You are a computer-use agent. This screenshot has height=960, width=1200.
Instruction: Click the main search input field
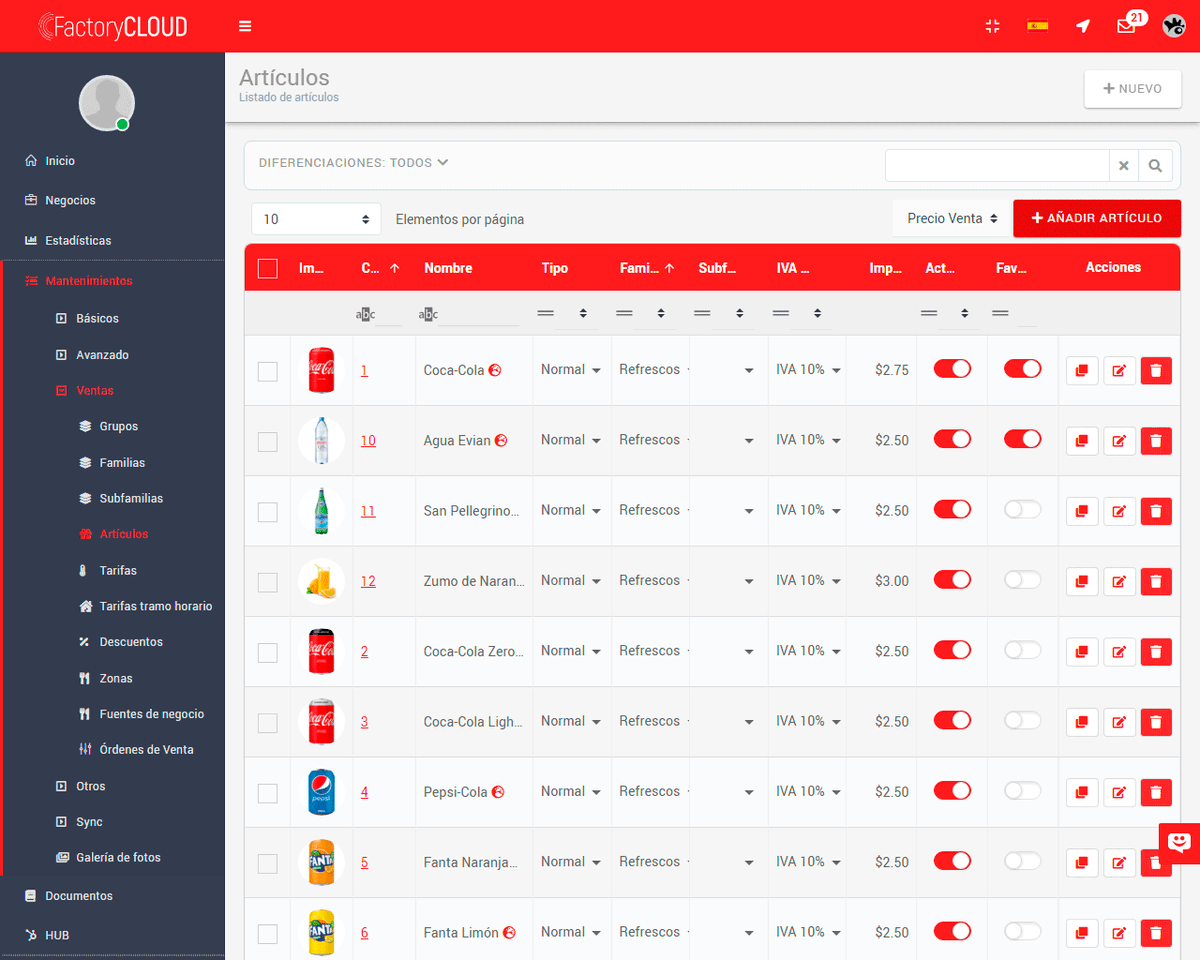pos(997,166)
